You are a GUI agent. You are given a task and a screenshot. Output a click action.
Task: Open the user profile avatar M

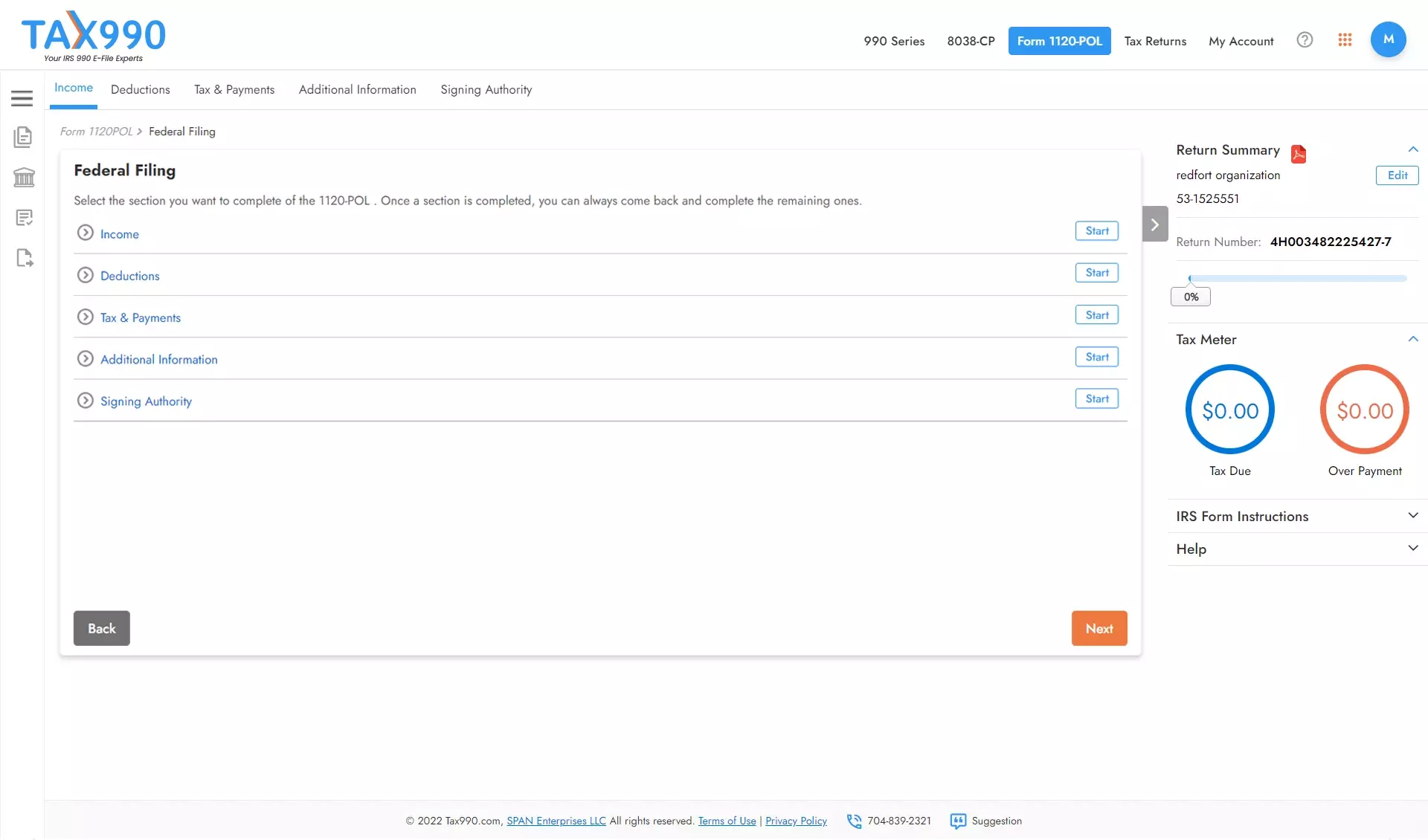pos(1388,39)
